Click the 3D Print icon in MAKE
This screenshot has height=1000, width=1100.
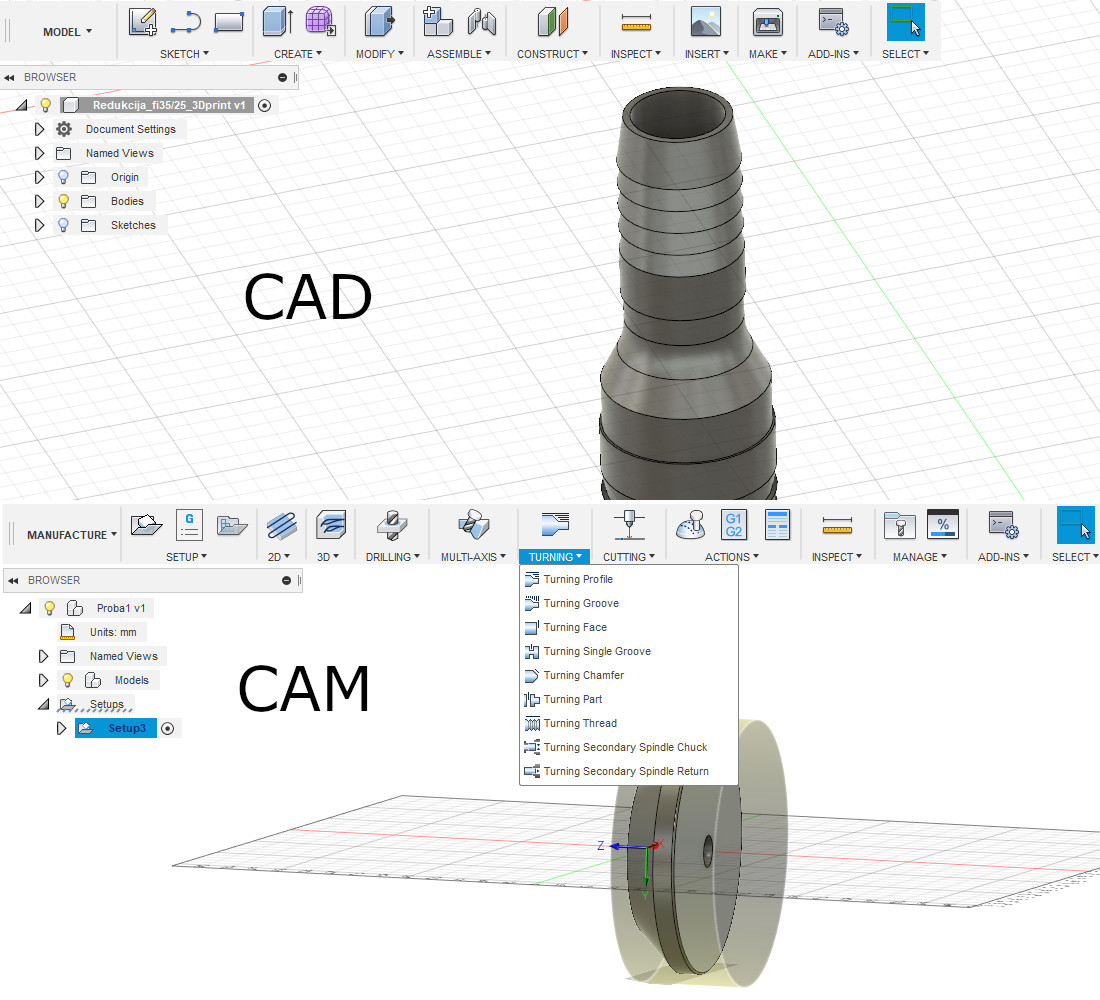767,21
